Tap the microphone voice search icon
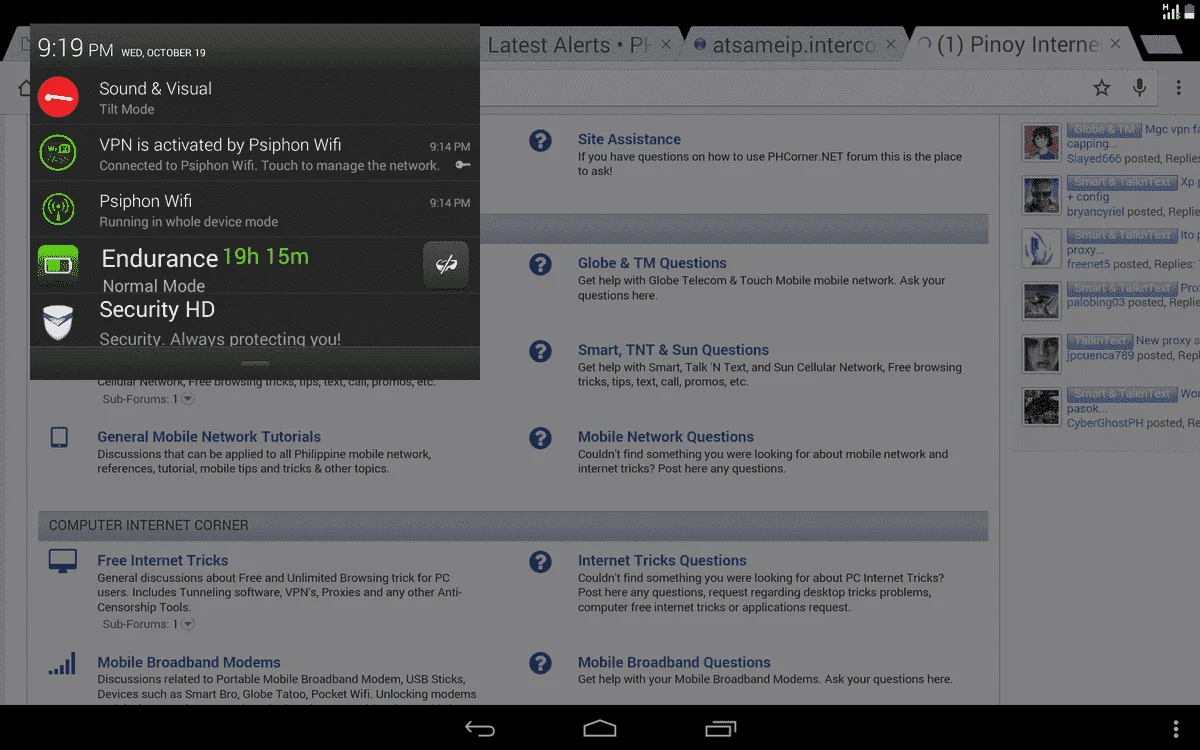 (x=1139, y=88)
